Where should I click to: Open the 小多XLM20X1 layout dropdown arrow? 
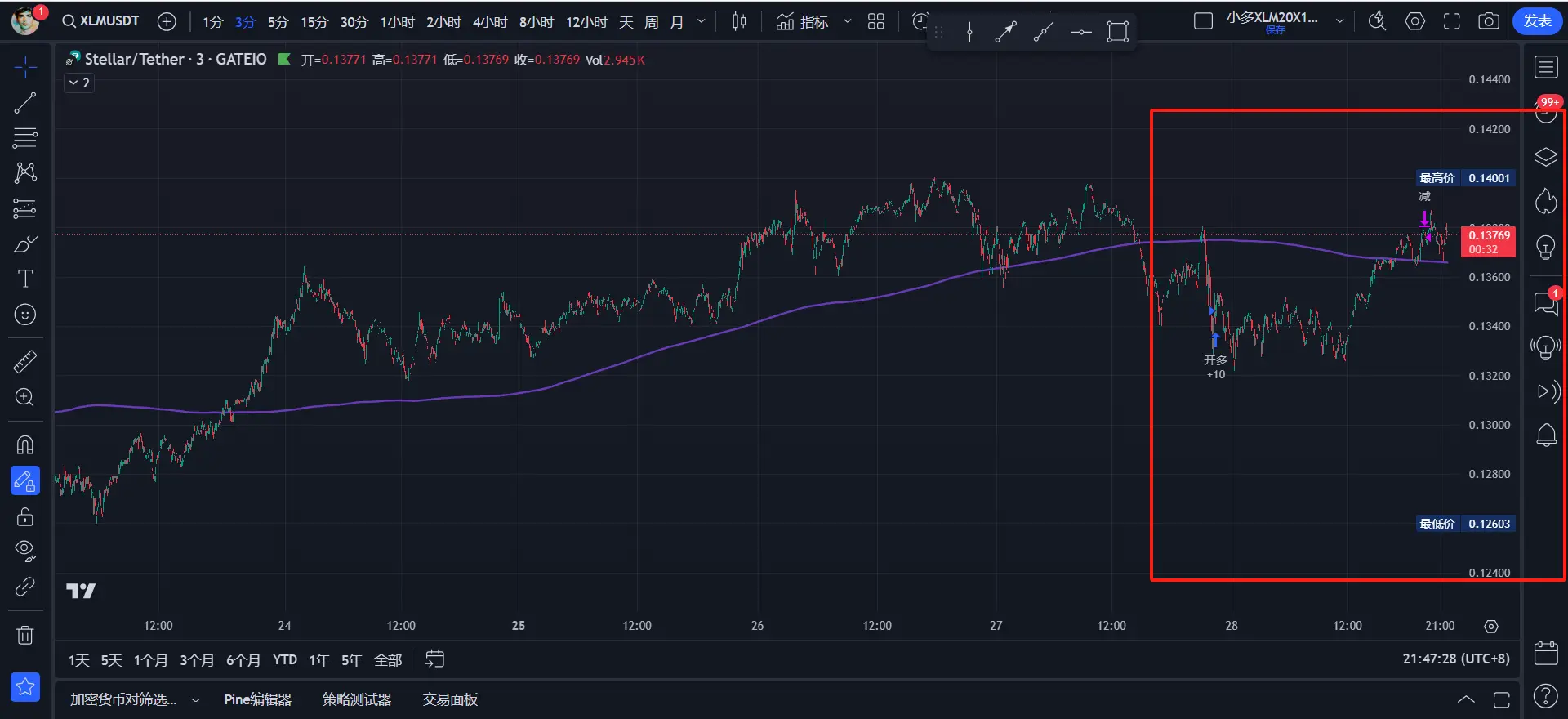[x=1339, y=21]
